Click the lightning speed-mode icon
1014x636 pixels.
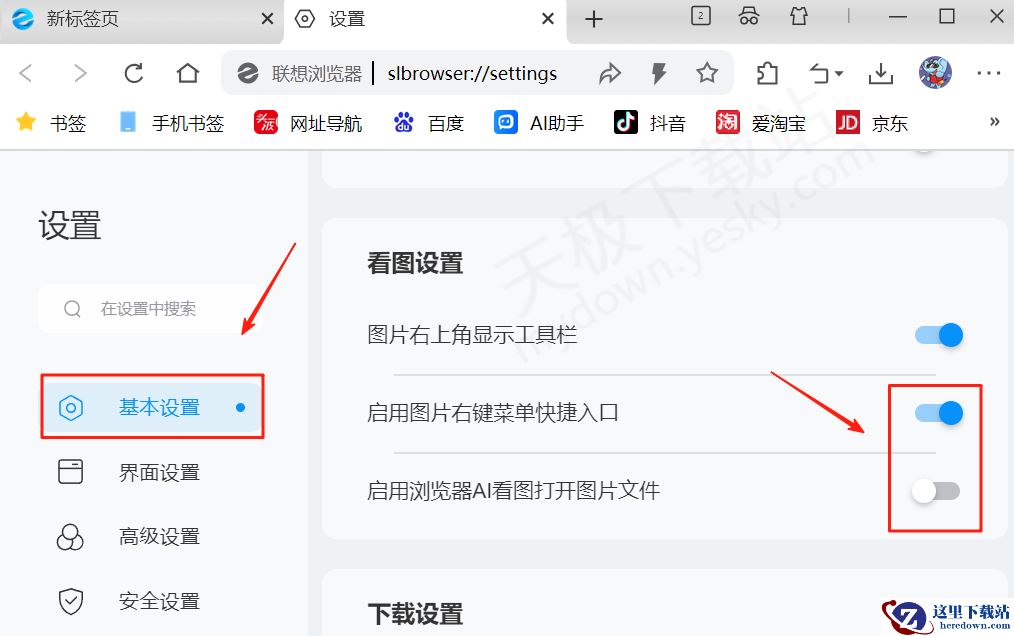point(658,74)
